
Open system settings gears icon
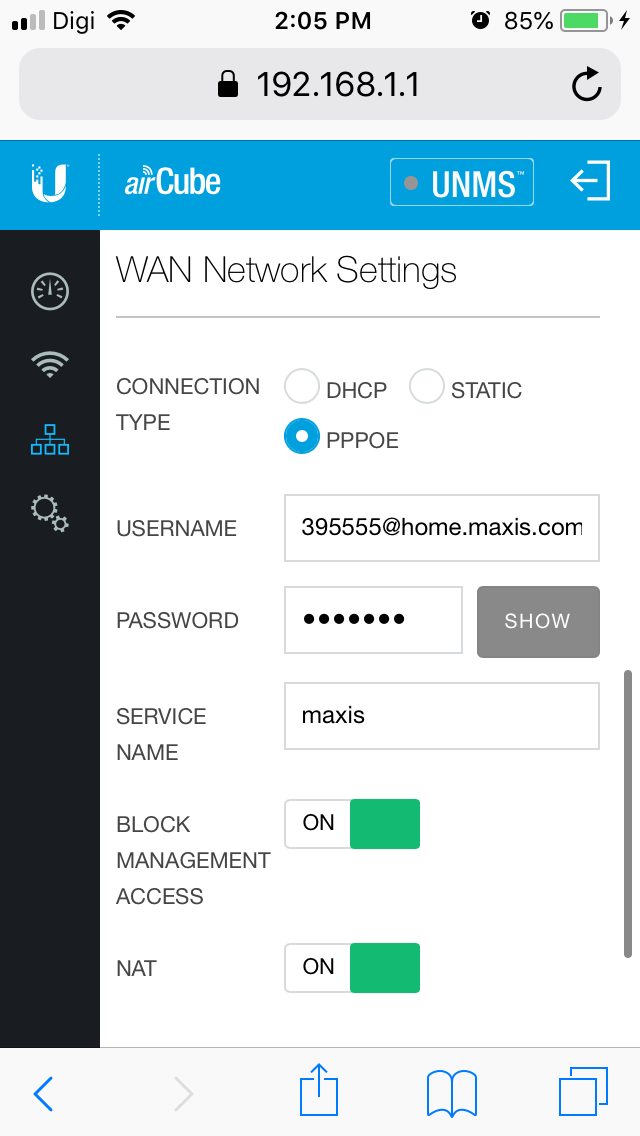50,511
